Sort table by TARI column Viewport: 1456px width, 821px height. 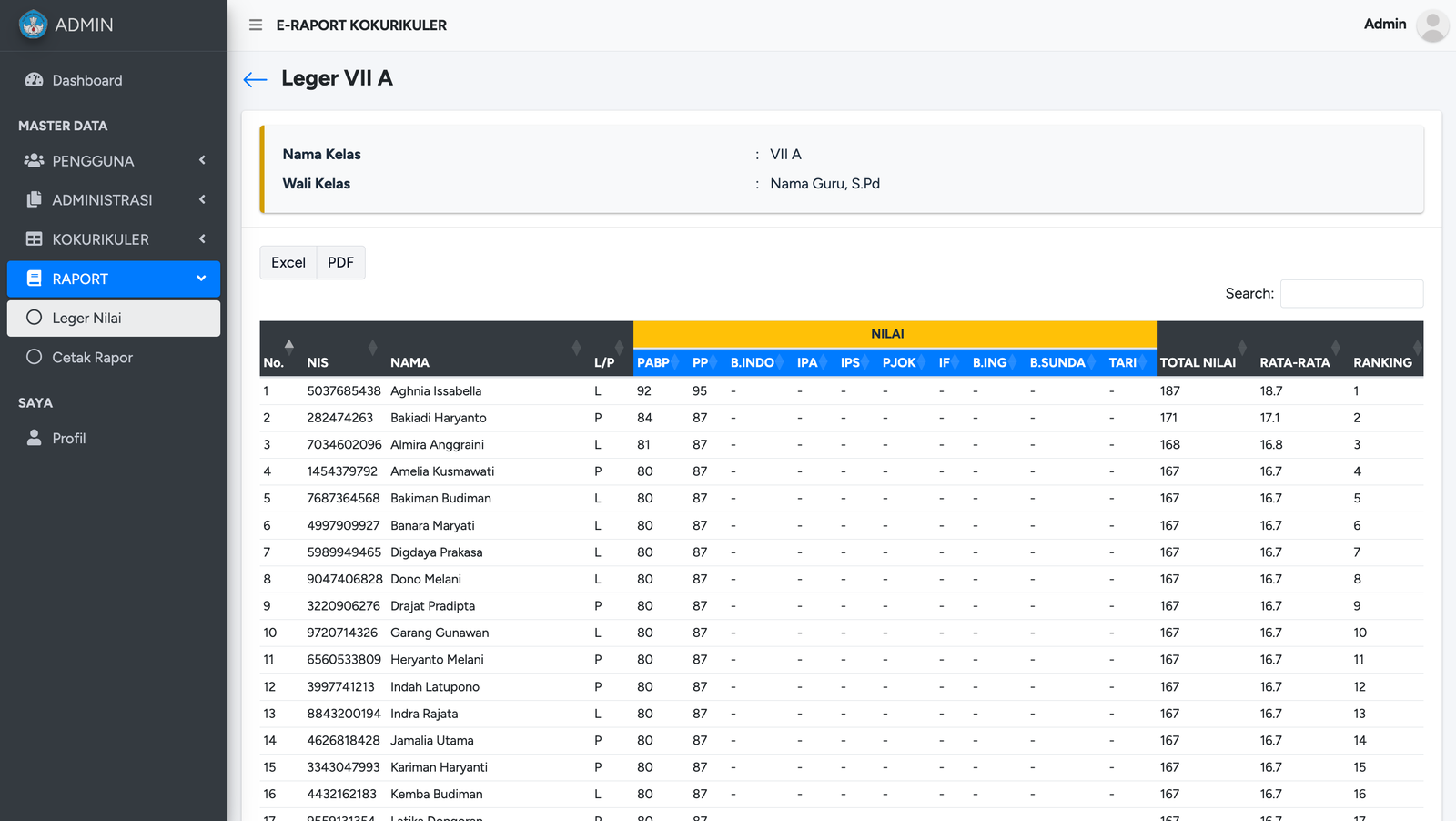tap(1129, 362)
